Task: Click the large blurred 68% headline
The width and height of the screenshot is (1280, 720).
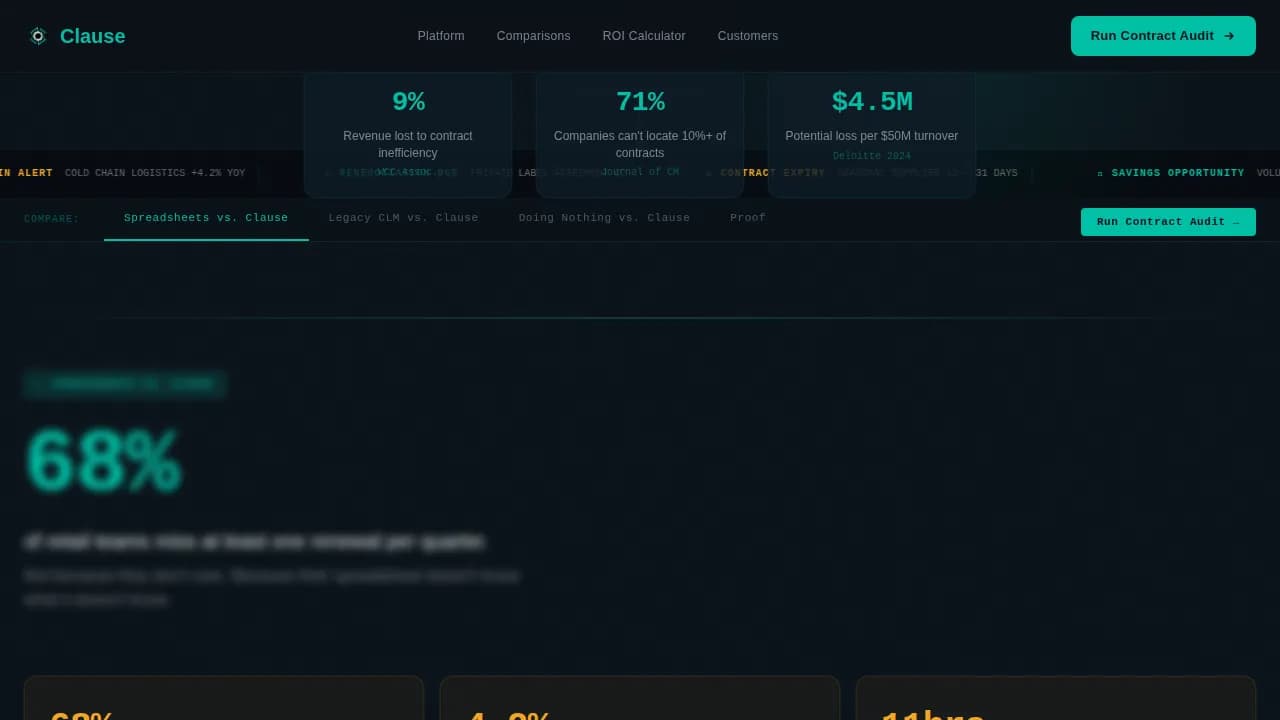Action: coord(102,463)
